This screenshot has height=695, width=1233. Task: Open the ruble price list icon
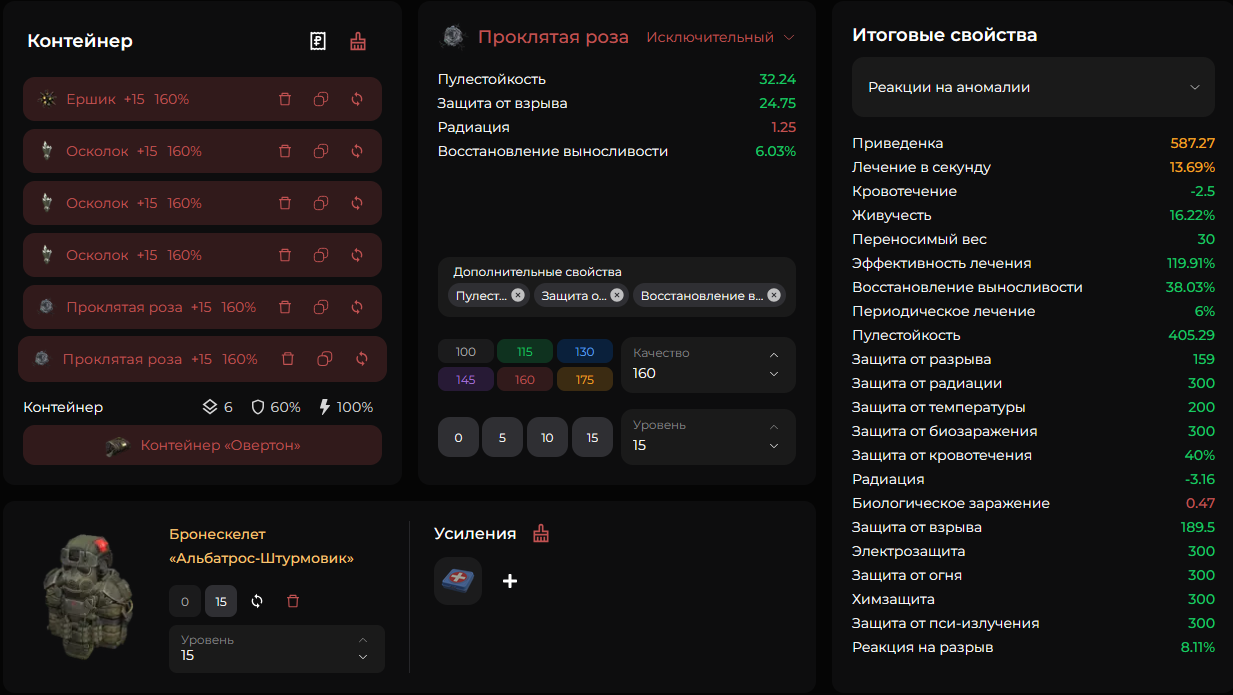coord(318,41)
